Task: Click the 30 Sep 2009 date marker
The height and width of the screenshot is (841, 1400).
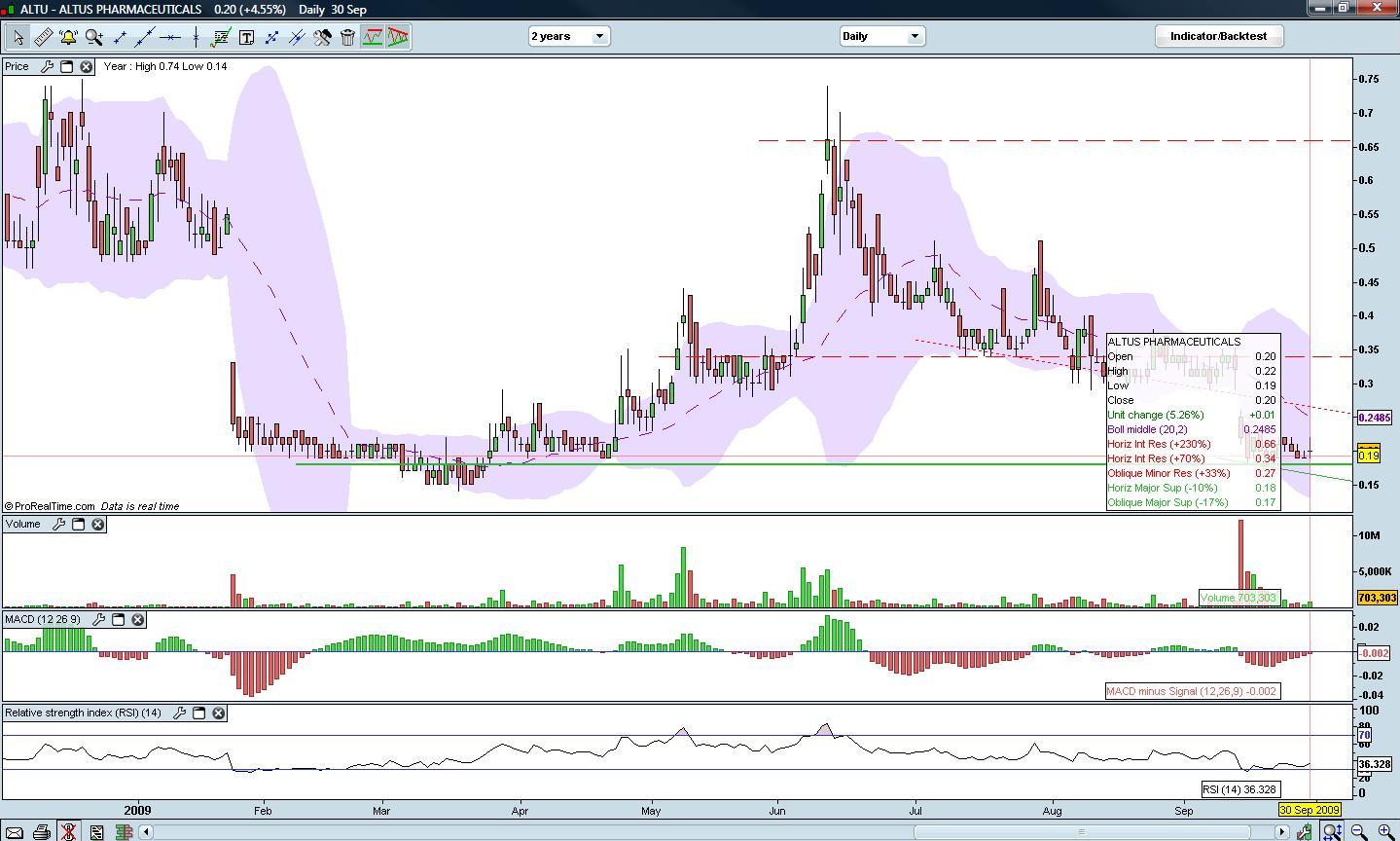Action: pos(1309,810)
